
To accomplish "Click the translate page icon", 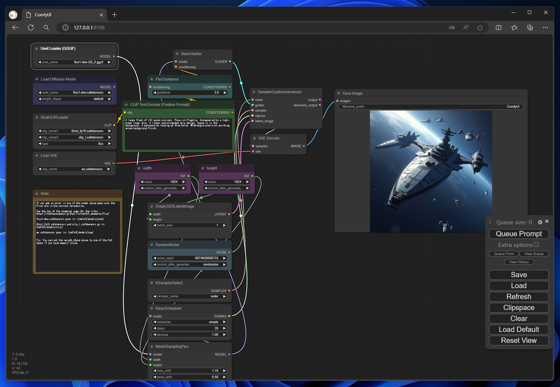I will [452, 27].
